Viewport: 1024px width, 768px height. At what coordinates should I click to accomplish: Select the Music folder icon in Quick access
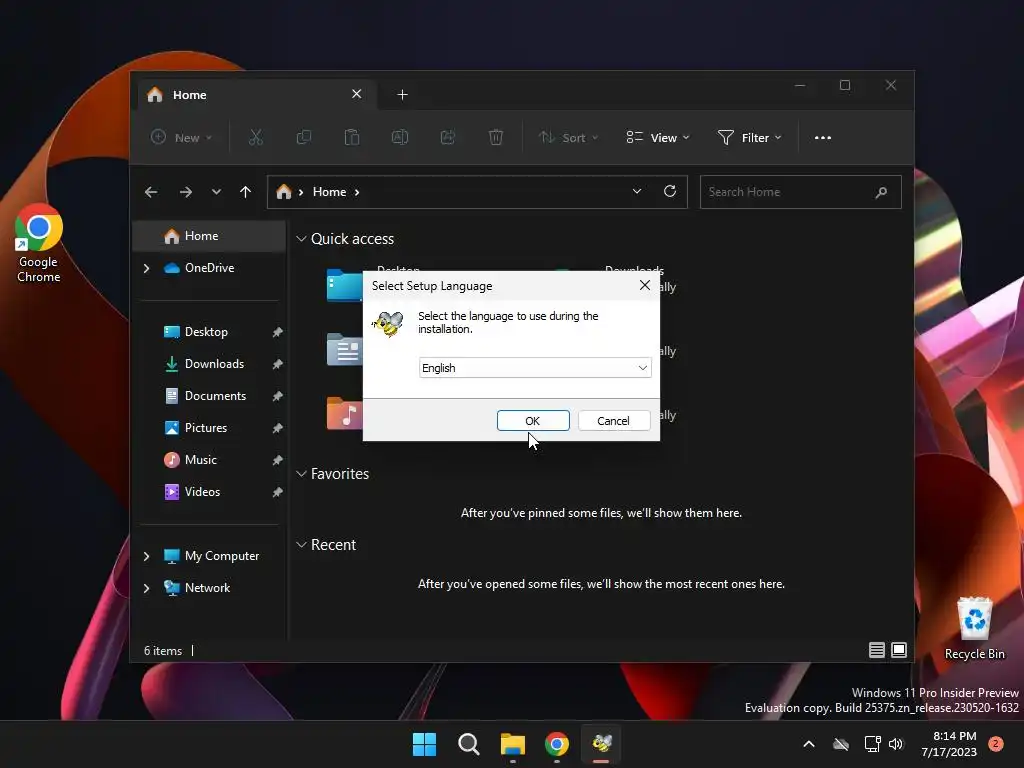click(x=344, y=413)
